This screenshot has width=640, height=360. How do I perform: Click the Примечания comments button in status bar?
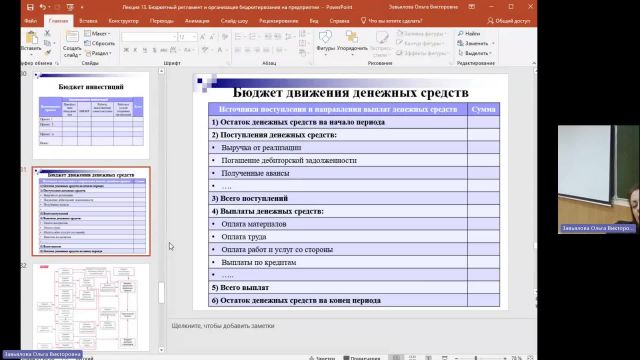coord(362,358)
